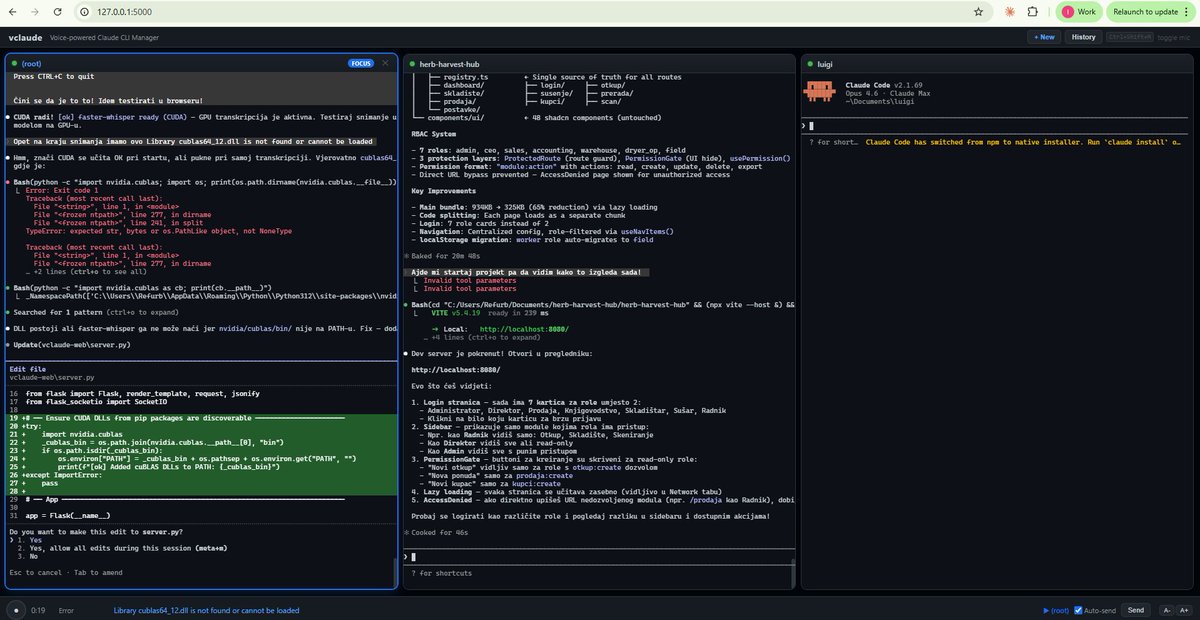Click the Error: Exit code 1 line
1200x620 pixels.
point(60,189)
